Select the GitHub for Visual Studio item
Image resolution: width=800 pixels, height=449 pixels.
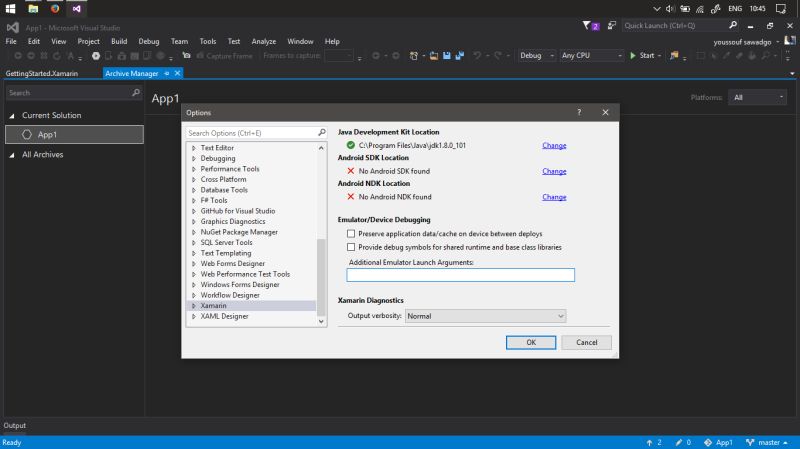(x=238, y=211)
